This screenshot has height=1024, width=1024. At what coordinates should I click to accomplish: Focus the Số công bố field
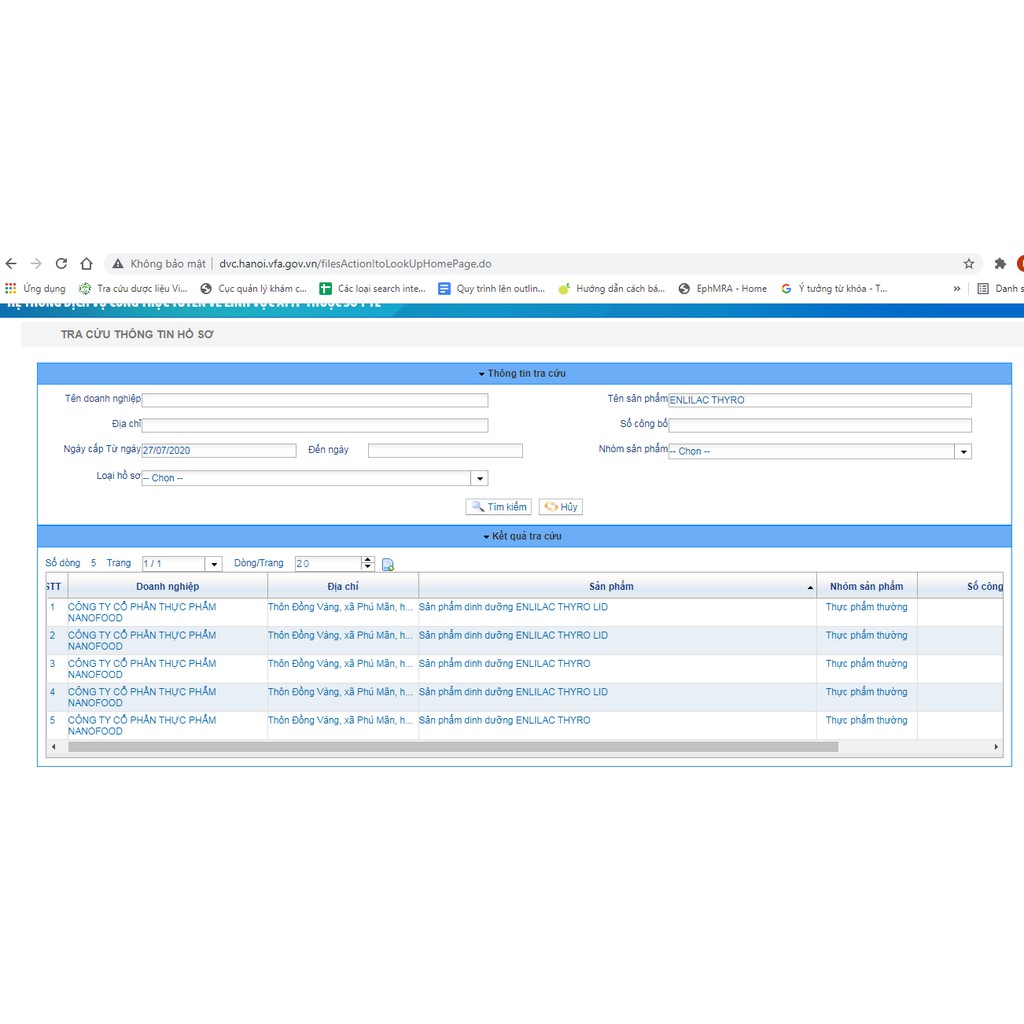820,425
